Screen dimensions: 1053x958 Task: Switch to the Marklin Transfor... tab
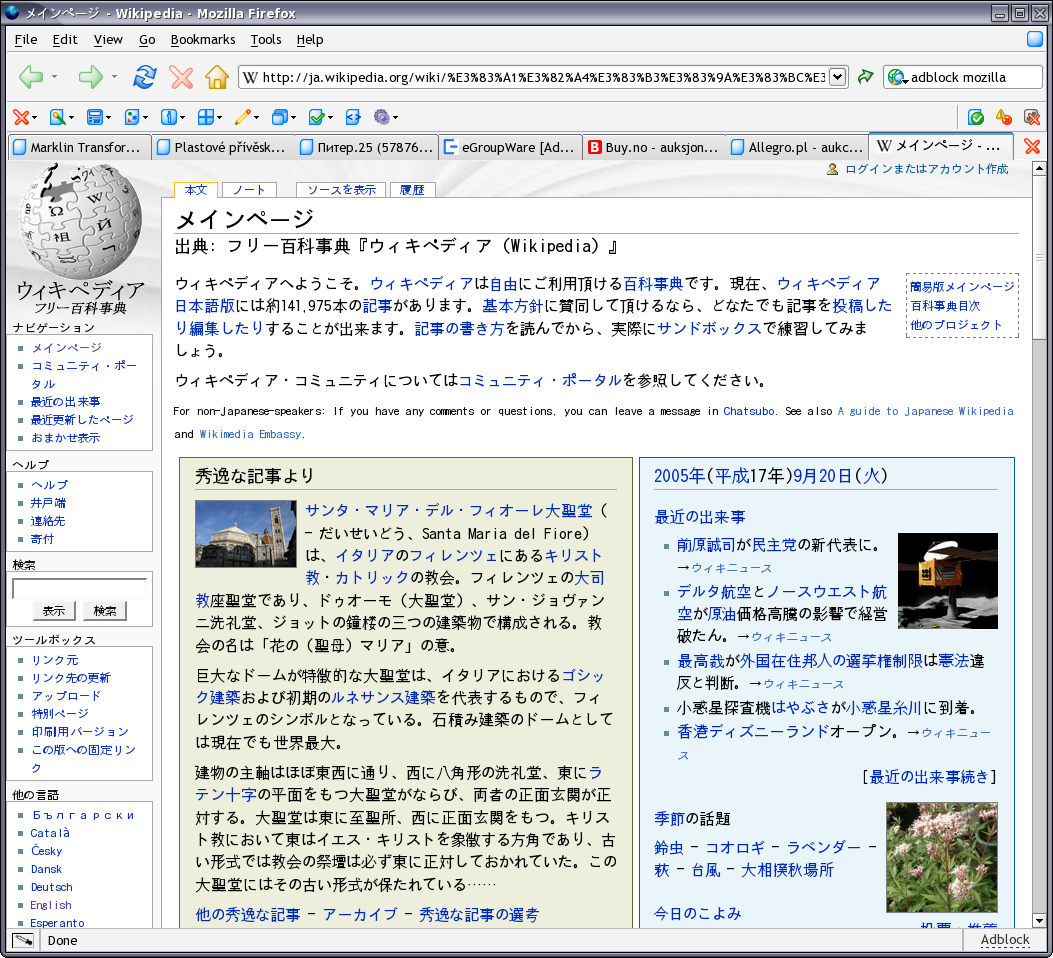point(78,147)
